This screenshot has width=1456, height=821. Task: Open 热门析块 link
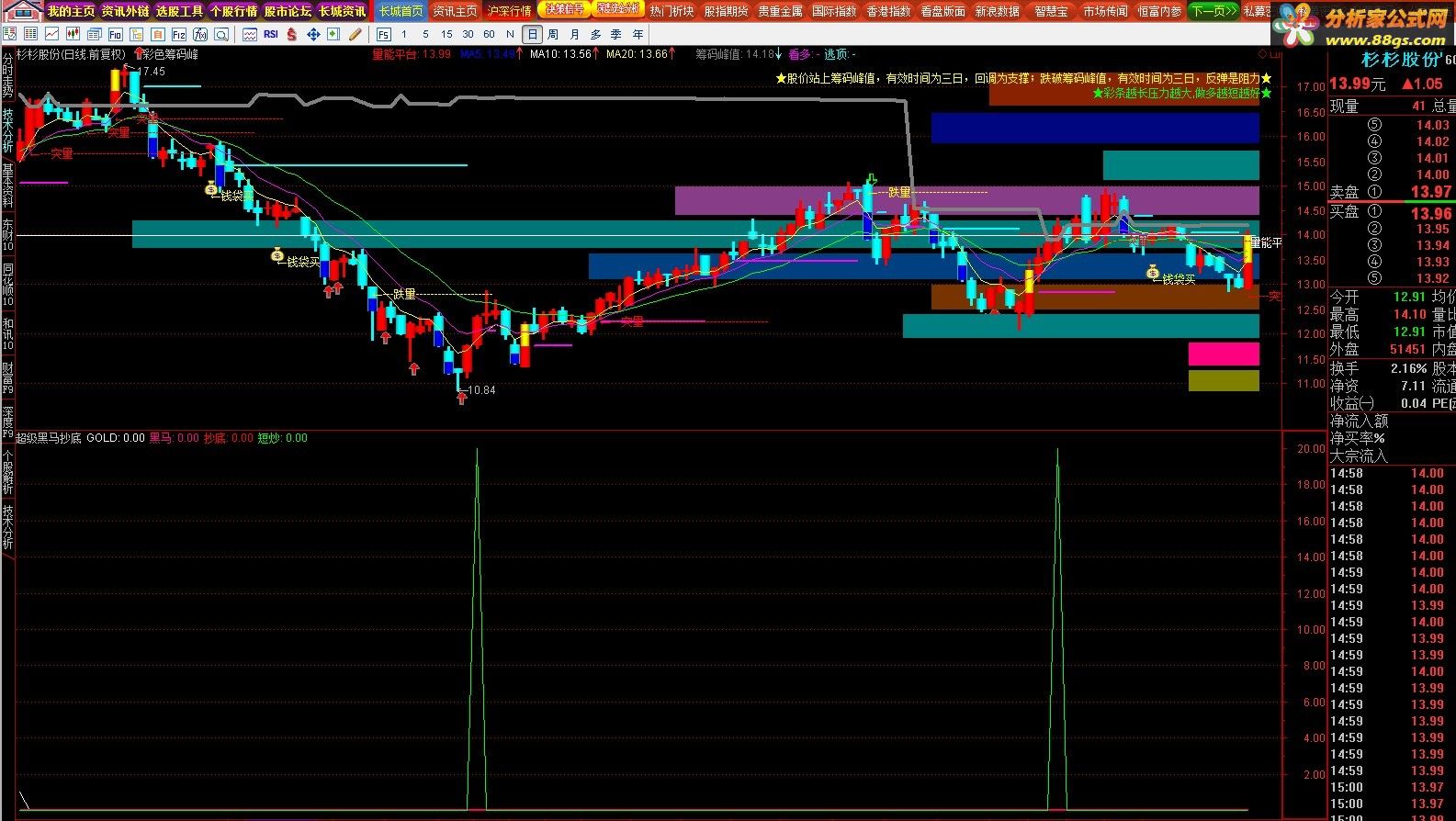click(x=672, y=11)
